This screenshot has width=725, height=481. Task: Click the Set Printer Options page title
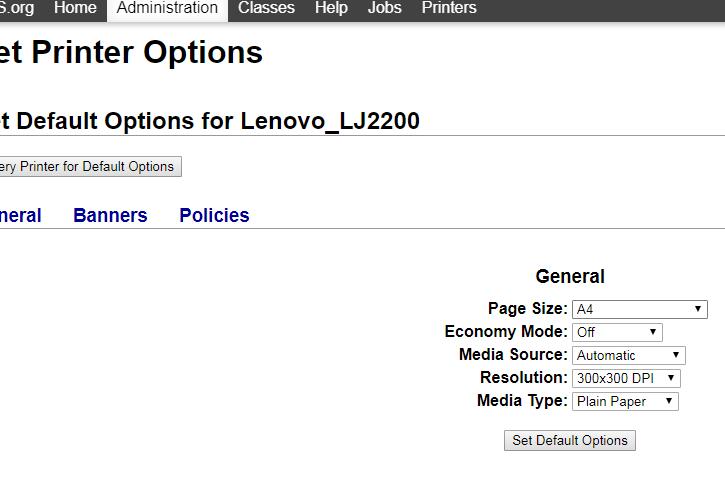coord(131,52)
